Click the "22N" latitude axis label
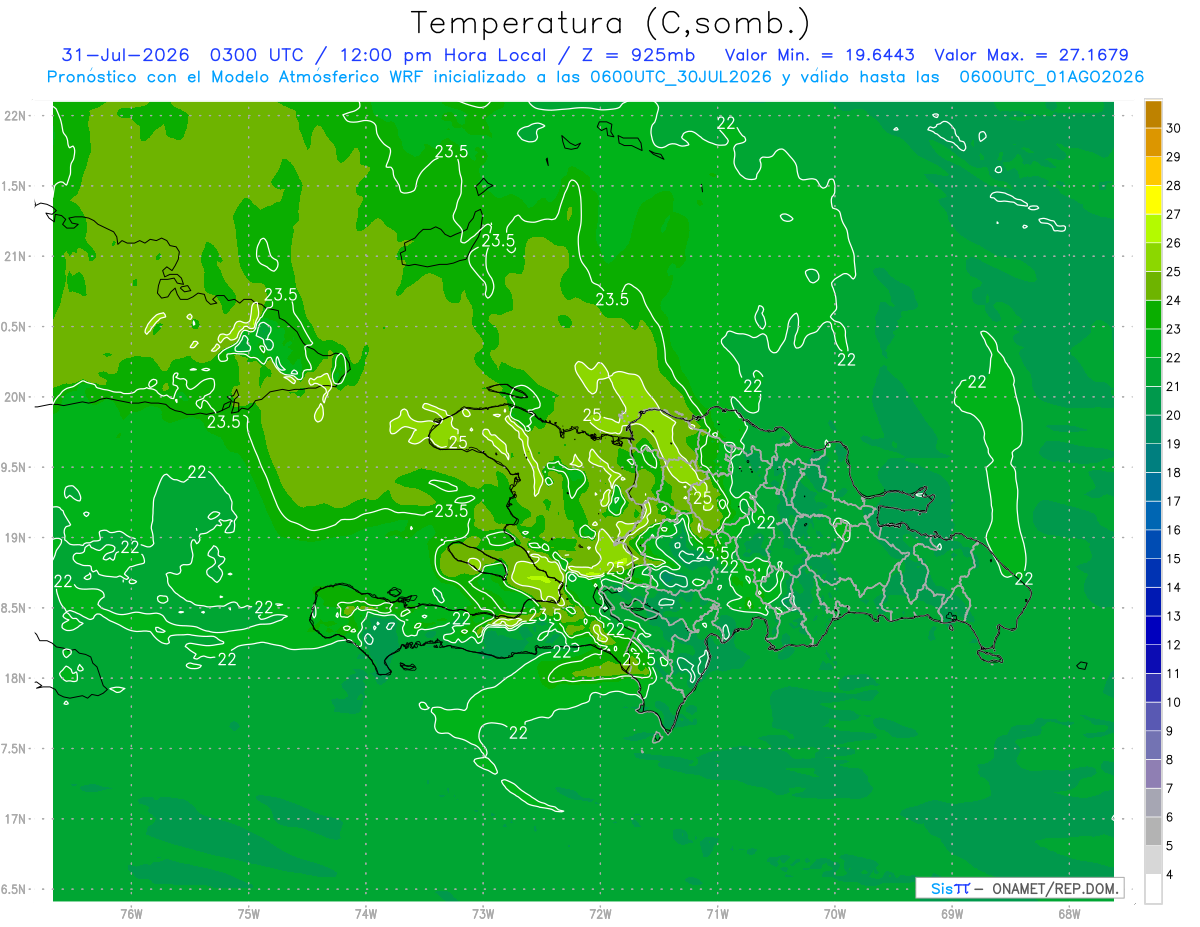1200x927 pixels. click(16, 116)
